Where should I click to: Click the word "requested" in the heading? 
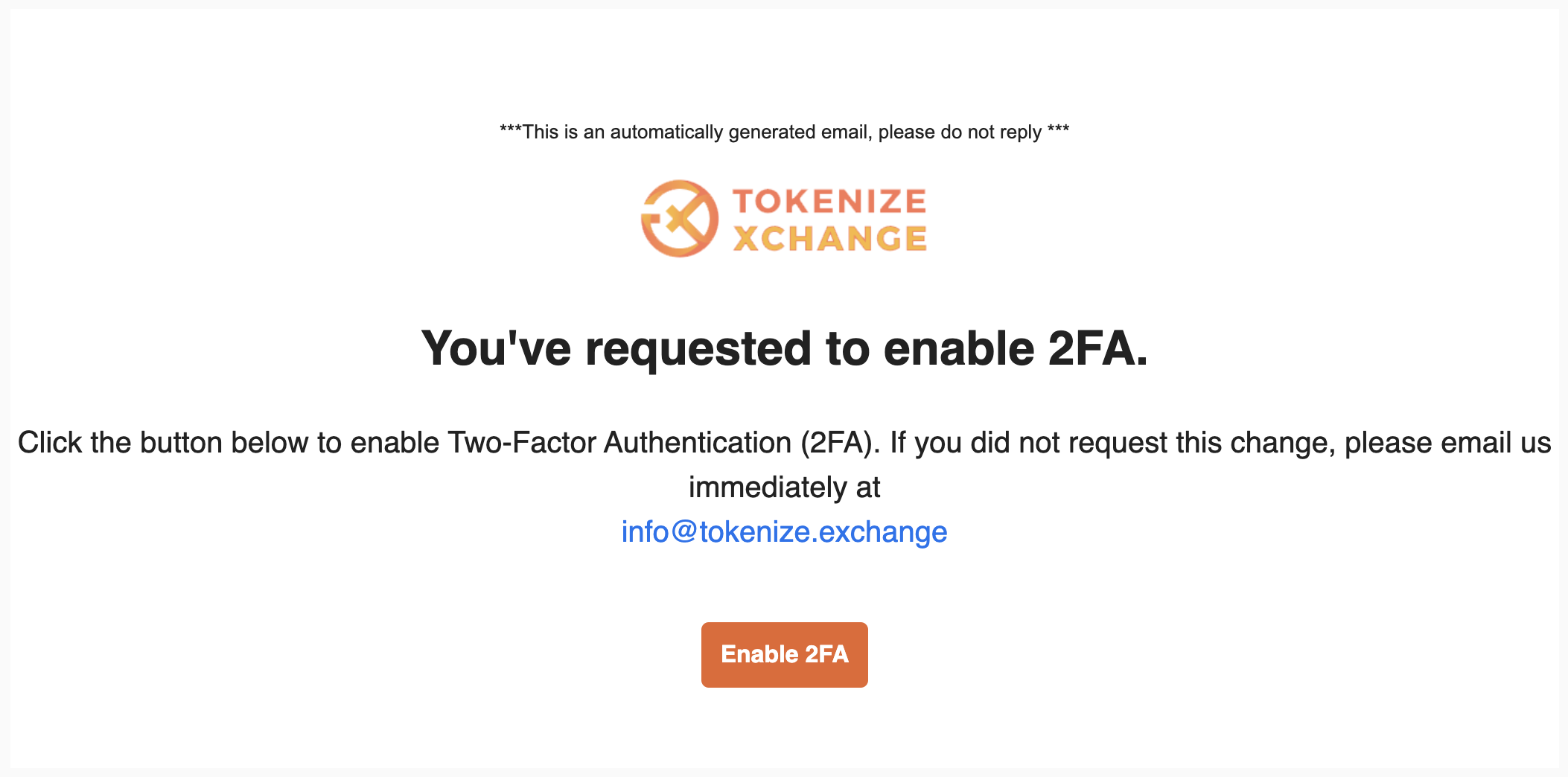coord(698,350)
